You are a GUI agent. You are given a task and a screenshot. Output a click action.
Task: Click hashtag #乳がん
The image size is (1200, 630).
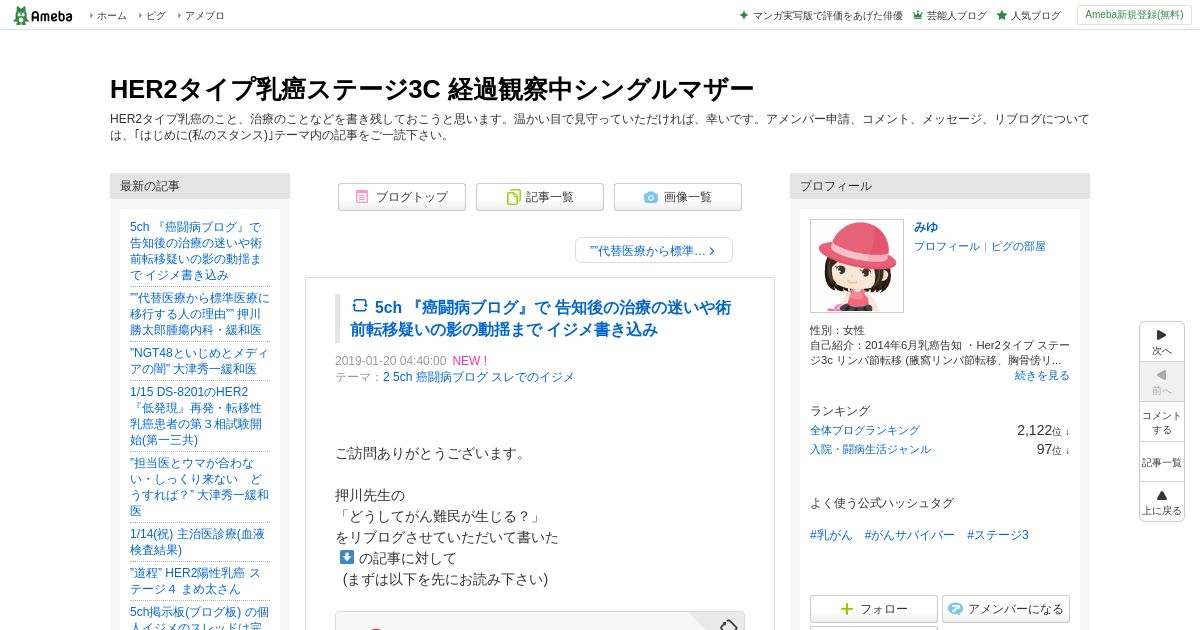pyautogui.click(x=831, y=535)
